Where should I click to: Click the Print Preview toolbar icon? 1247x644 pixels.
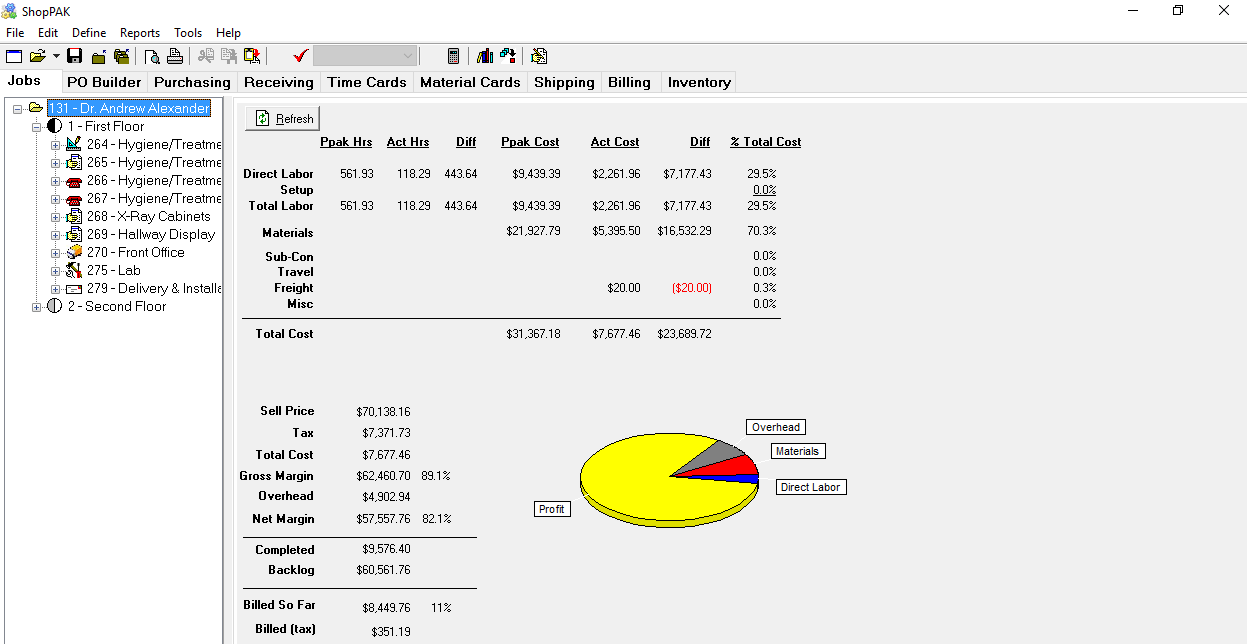pos(152,56)
